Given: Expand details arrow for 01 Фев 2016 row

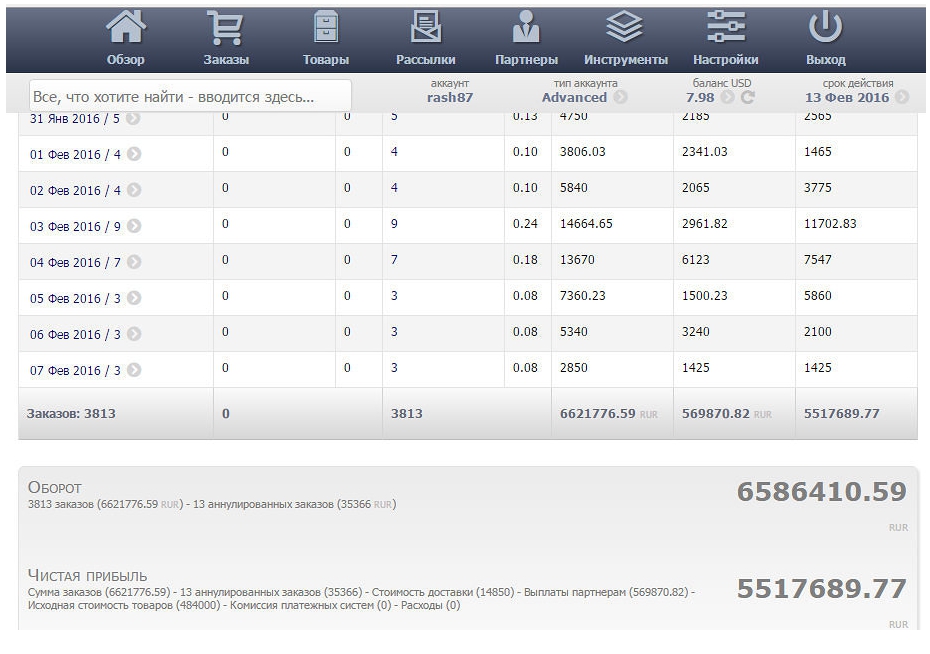Looking at the screenshot, I should pyautogui.click(x=134, y=155).
